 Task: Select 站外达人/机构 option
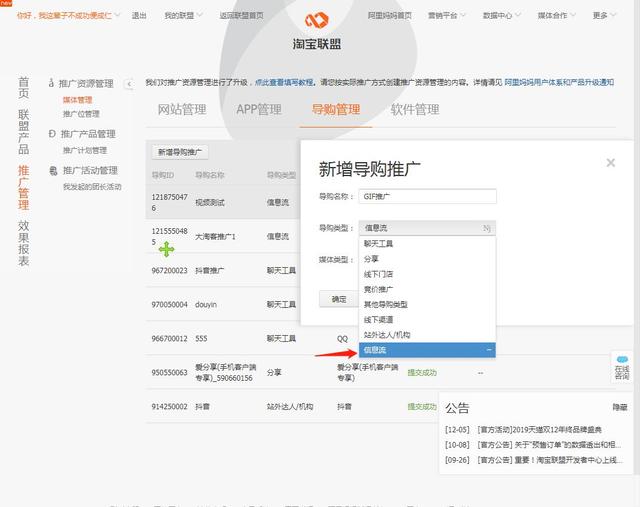(427, 335)
